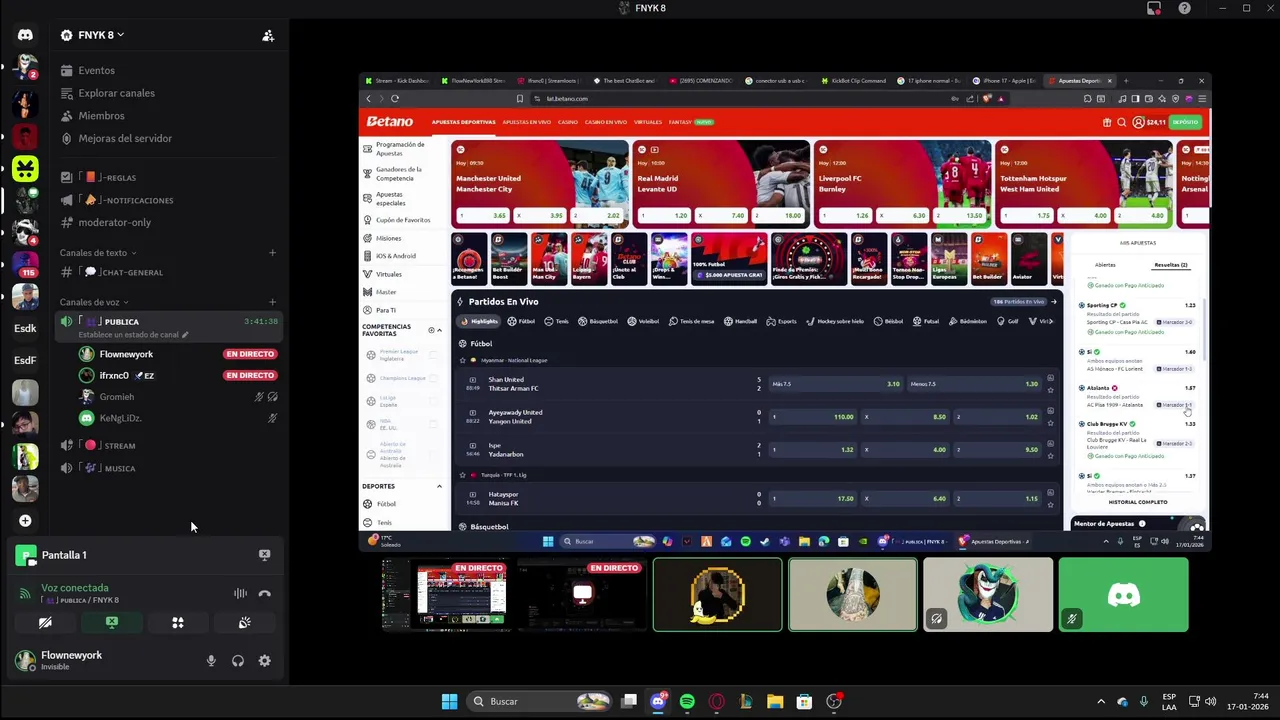This screenshot has height=720, width=1280.
Task: Watch ifrxnc0's EN DIRECTO stream badge
Action: click(249, 375)
